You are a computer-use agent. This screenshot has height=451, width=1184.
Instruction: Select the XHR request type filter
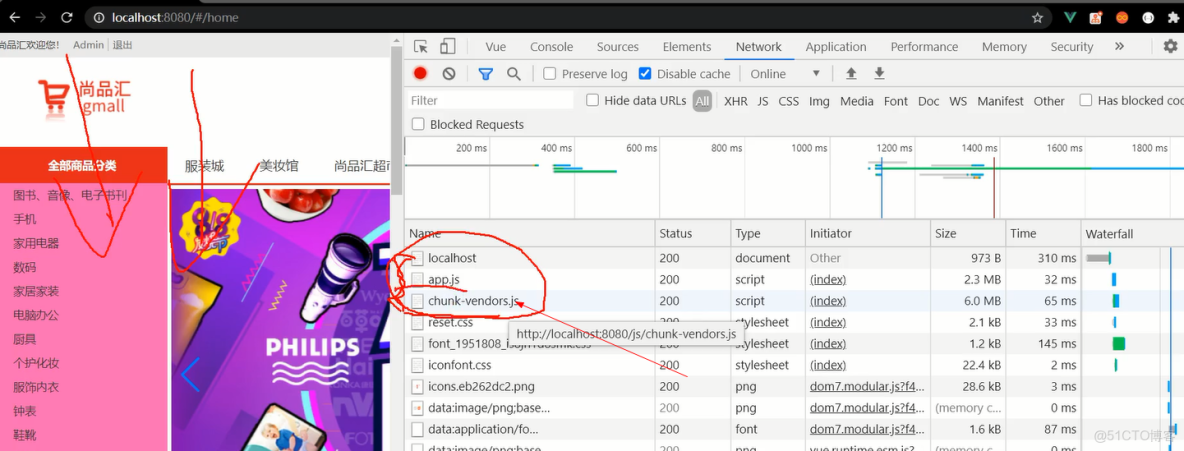(735, 101)
